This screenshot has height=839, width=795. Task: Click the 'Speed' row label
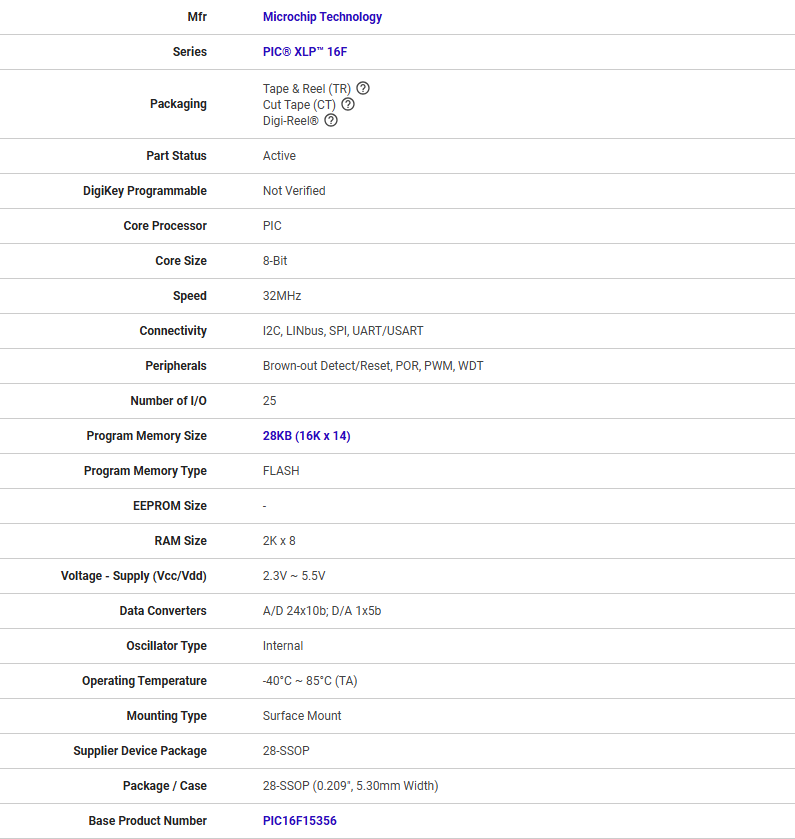[189, 295]
